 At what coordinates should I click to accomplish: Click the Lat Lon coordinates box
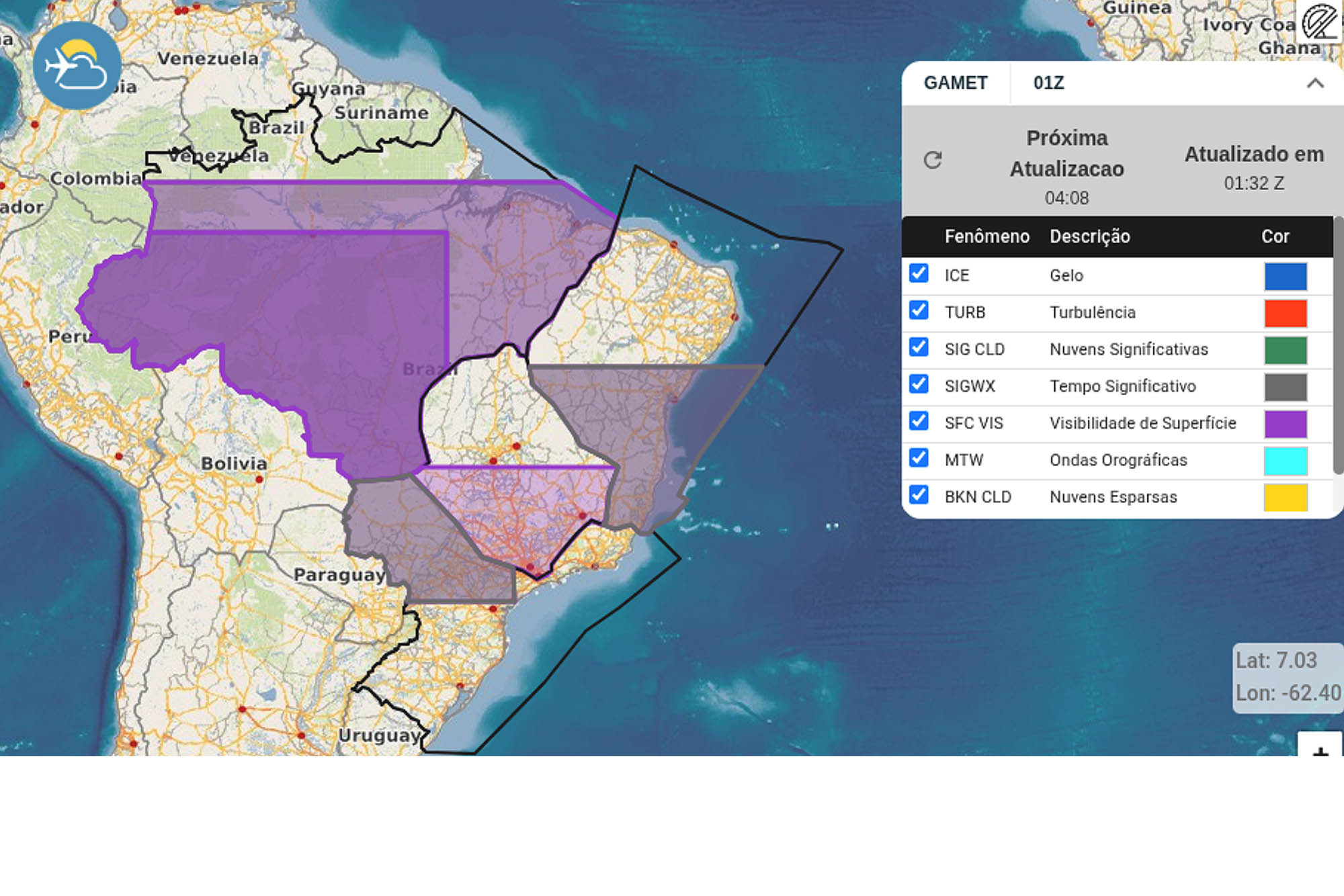(x=1288, y=677)
